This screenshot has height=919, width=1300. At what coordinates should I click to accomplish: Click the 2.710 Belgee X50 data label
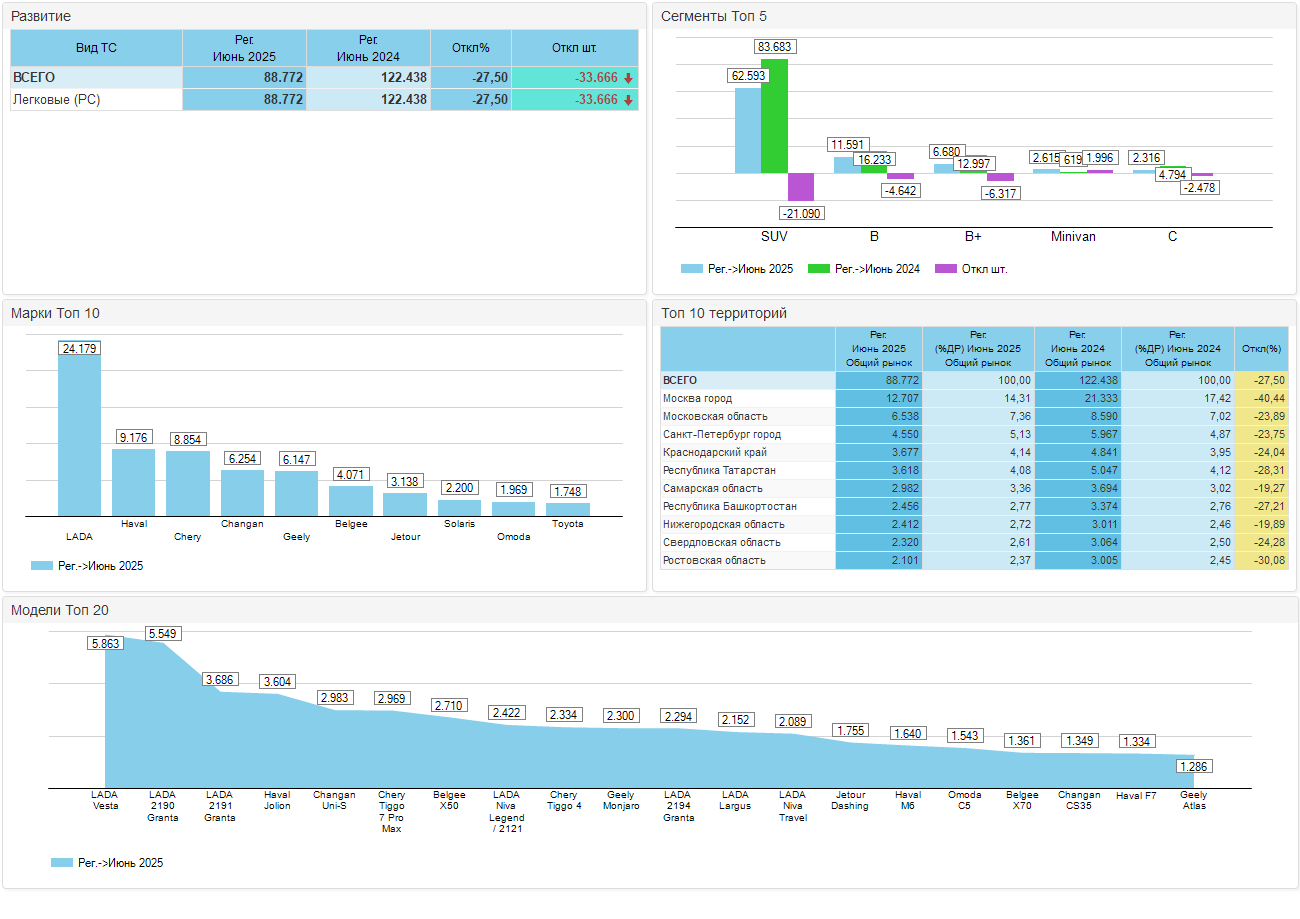point(449,705)
